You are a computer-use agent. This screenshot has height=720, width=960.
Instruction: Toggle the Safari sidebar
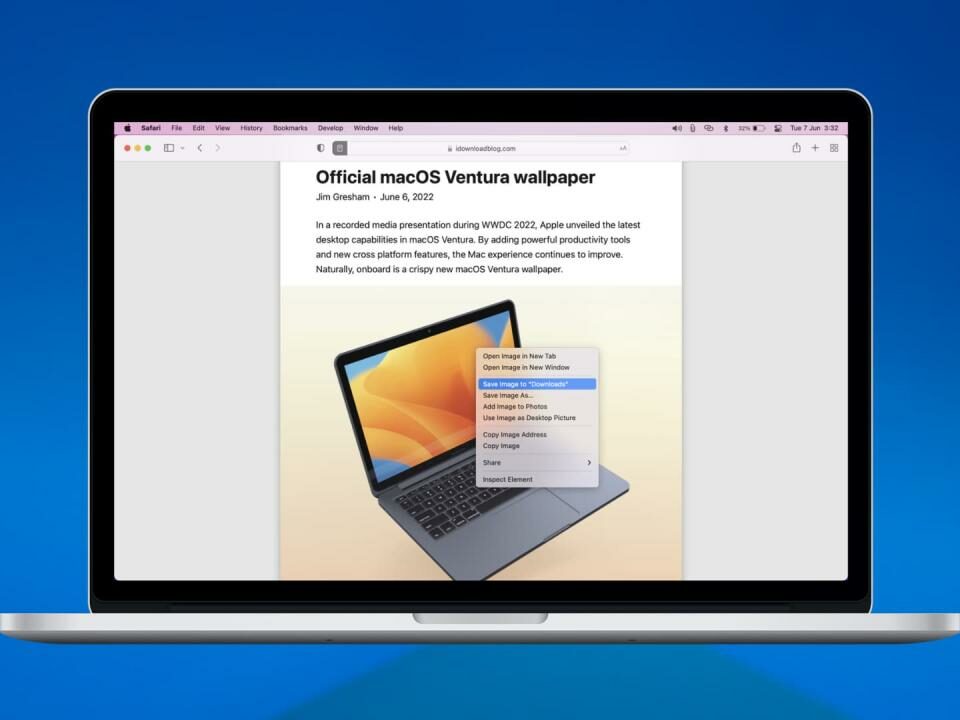(x=169, y=148)
